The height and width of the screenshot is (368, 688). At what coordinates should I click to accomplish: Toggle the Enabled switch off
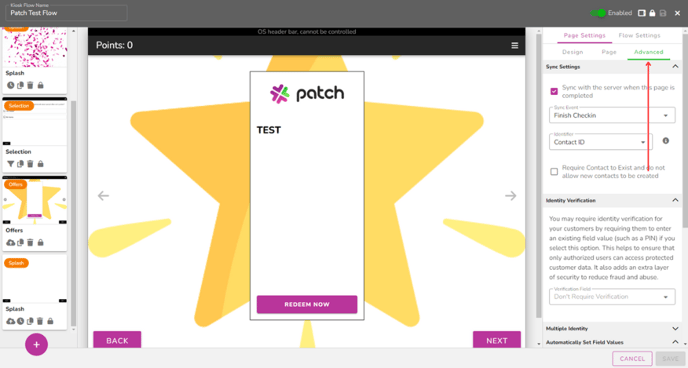(598, 13)
